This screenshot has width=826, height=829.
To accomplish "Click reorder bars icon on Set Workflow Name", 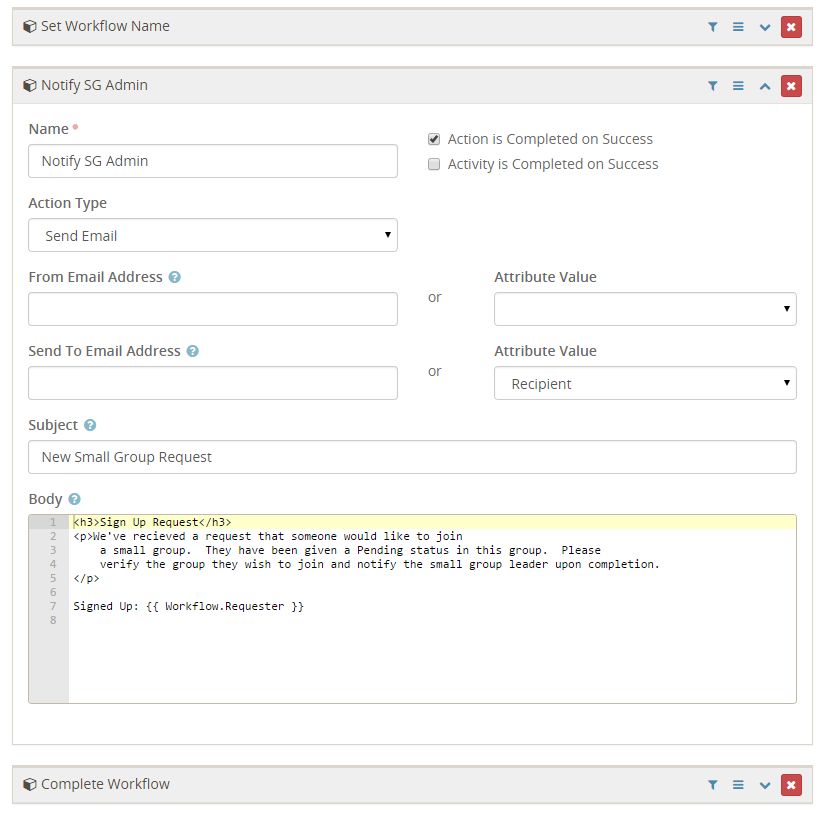I will coord(738,27).
